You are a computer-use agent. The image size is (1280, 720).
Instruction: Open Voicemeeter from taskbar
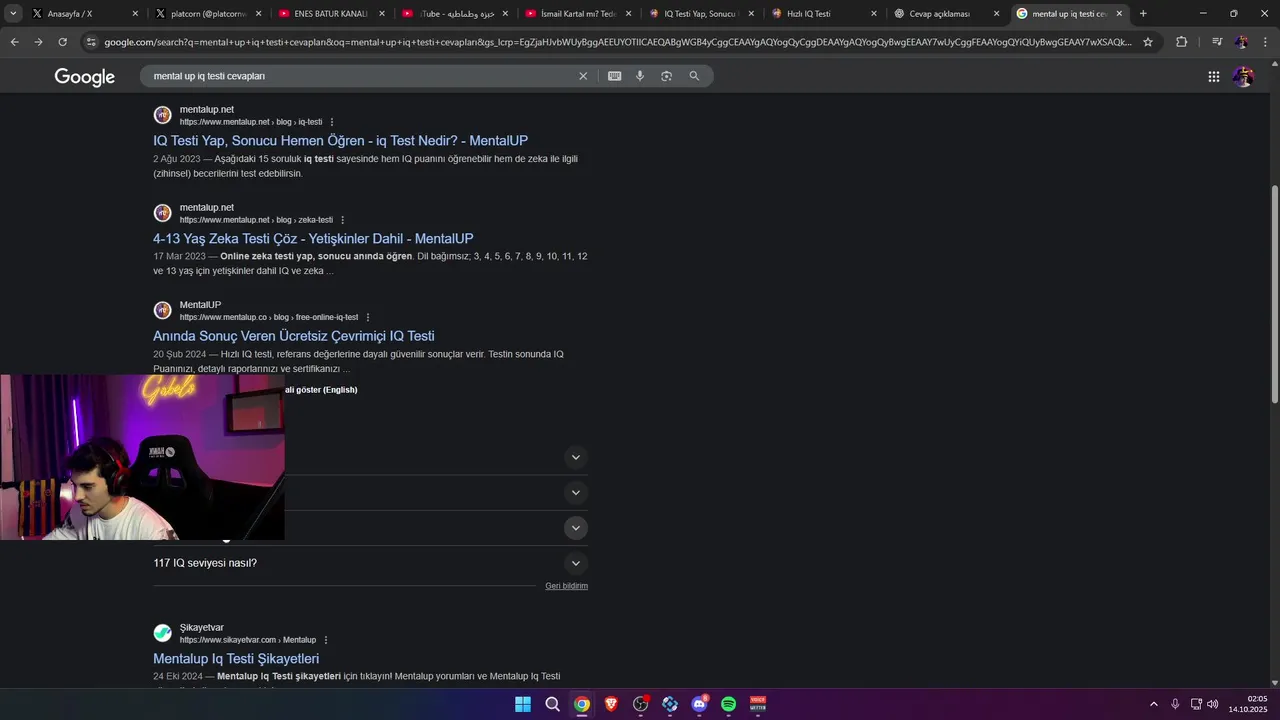click(x=758, y=704)
